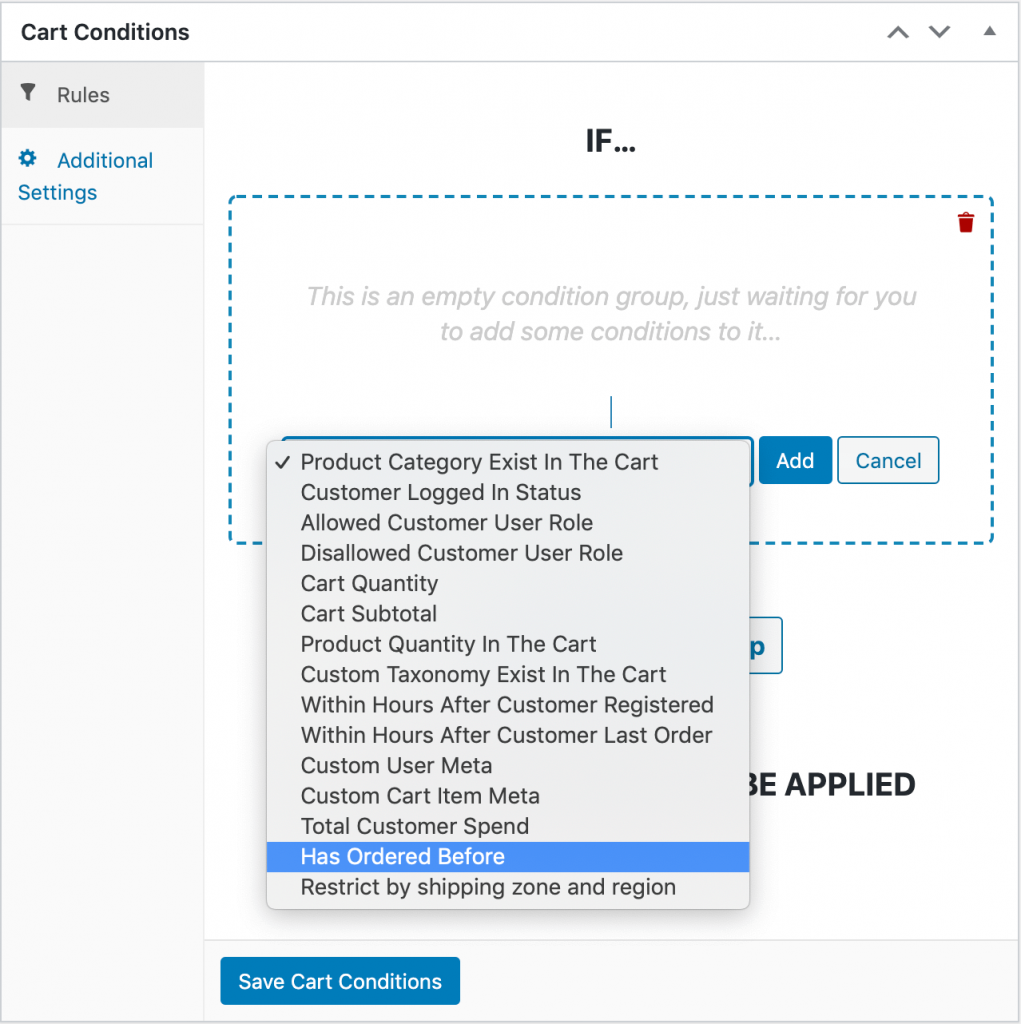The width and height of the screenshot is (1021, 1024).
Task: Move Cart Conditions panel up
Action: [x=898, y=32]
